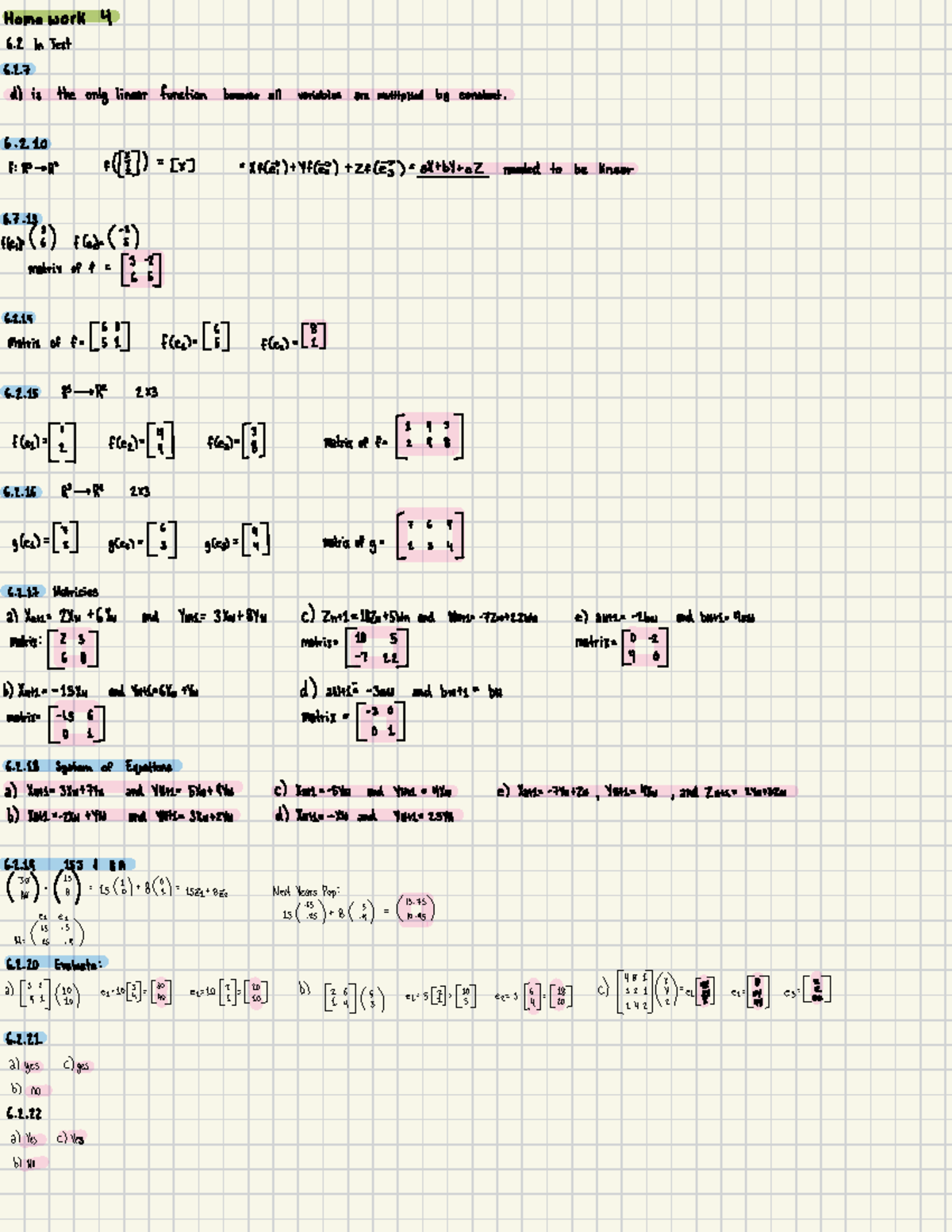Select the pink "matrix of f" result in 6.2.15
Screen dimensions: 952x1232
pos(429,436)
